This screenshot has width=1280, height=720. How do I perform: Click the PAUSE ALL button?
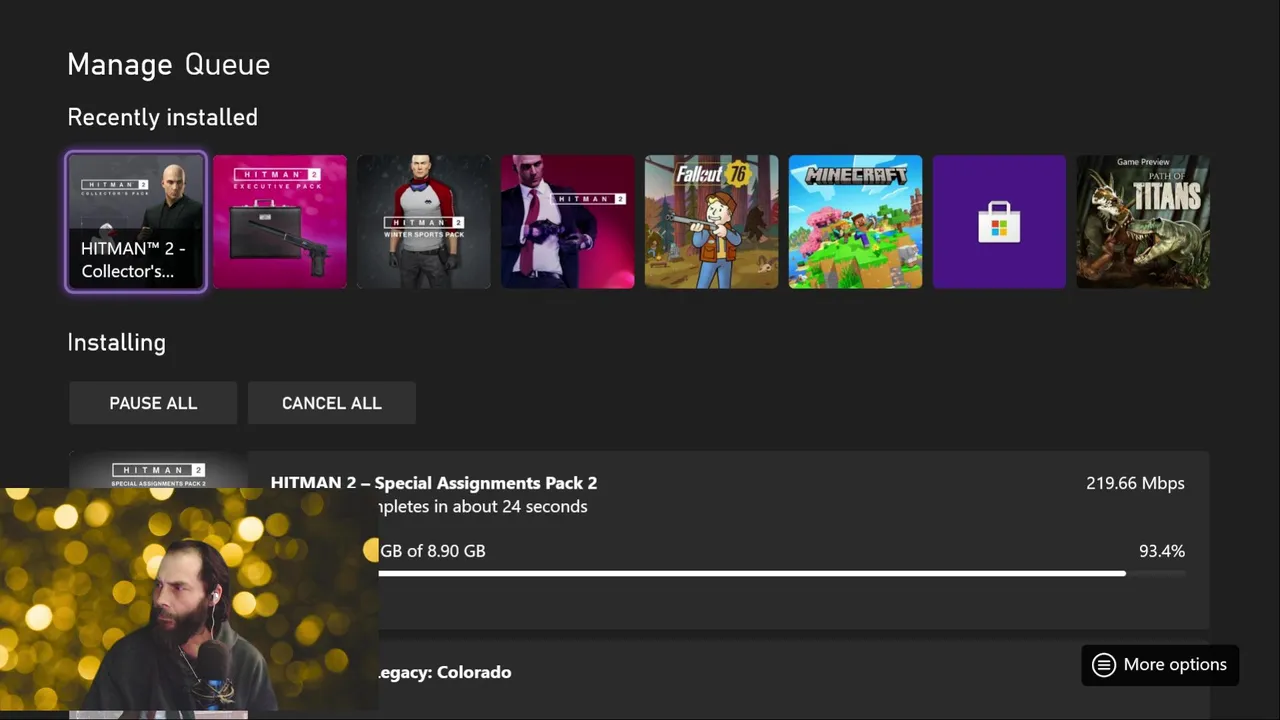tap(153, 403)
